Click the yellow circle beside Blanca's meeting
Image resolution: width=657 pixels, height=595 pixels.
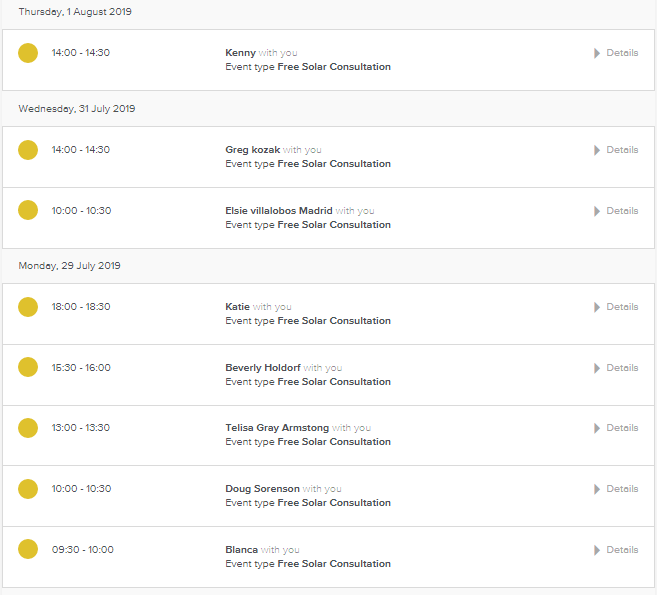pos(28,550)
